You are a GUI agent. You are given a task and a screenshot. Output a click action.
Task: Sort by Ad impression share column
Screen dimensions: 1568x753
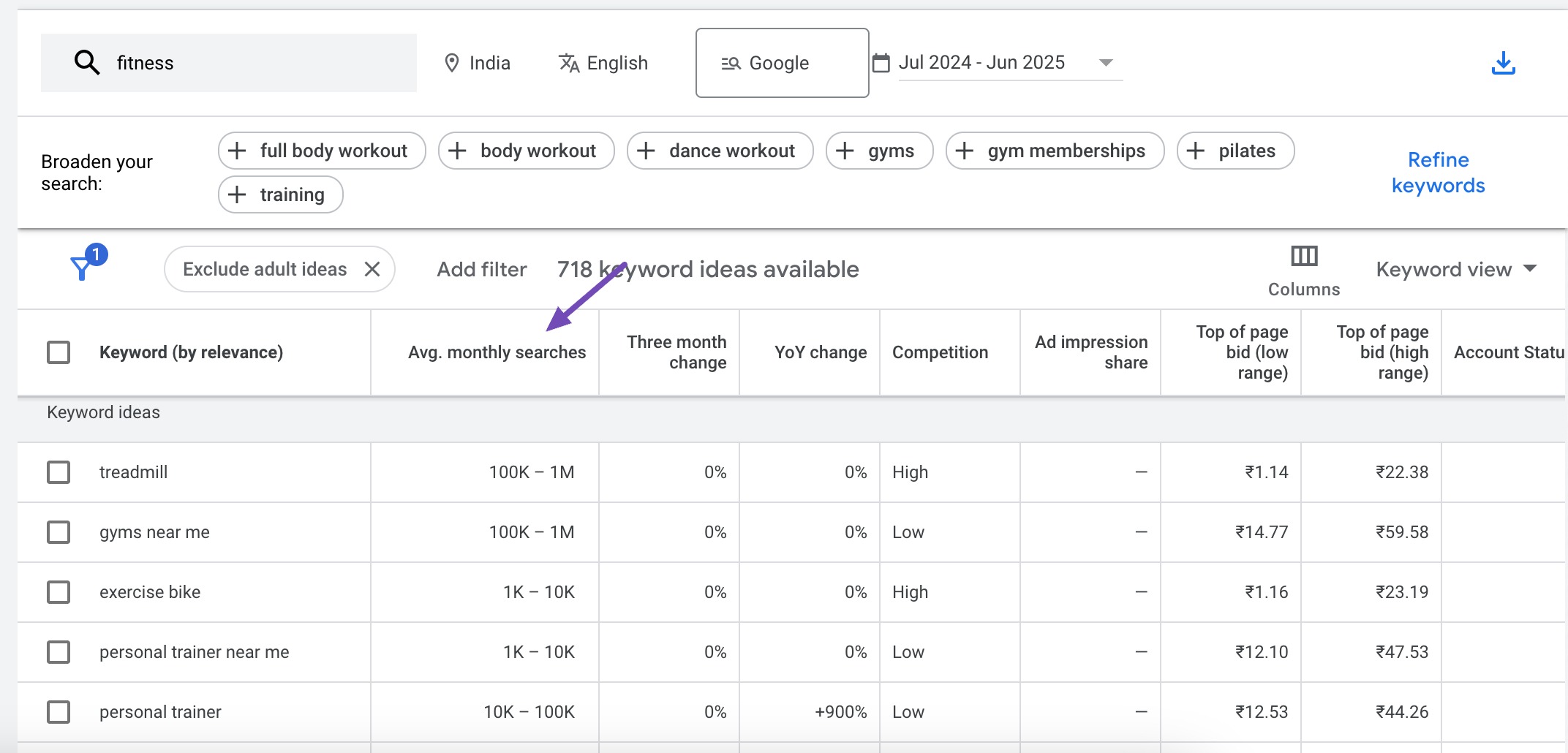coord(1091,352)
